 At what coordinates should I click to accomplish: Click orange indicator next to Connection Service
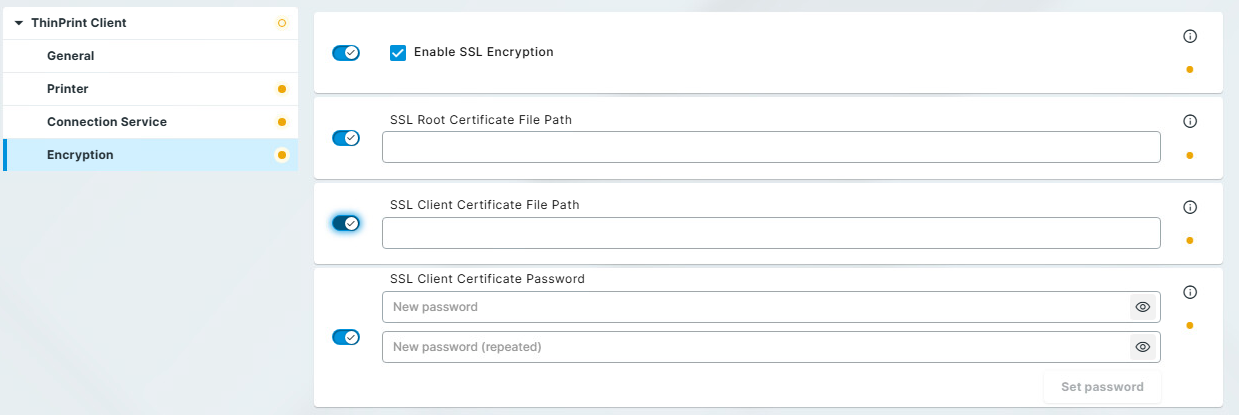(x=282, y=122)
